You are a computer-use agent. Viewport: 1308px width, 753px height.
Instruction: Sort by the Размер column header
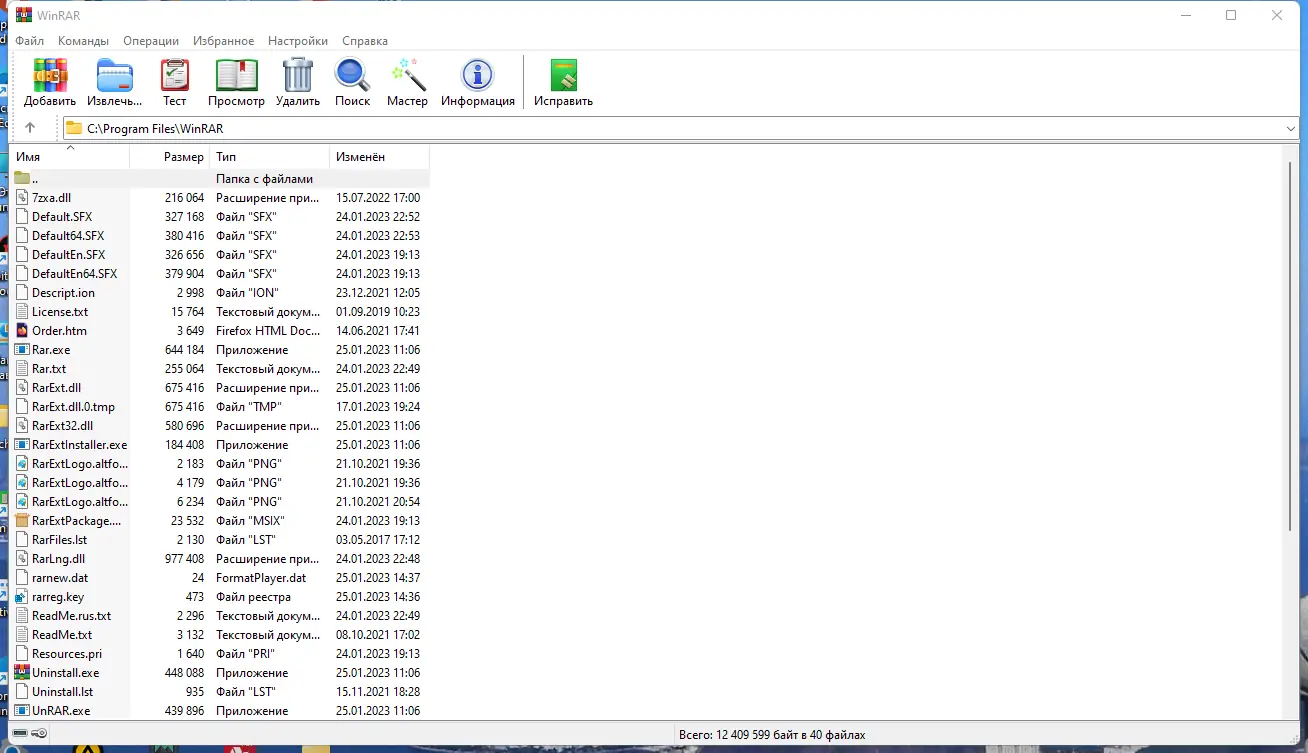(x=170, y=157)
